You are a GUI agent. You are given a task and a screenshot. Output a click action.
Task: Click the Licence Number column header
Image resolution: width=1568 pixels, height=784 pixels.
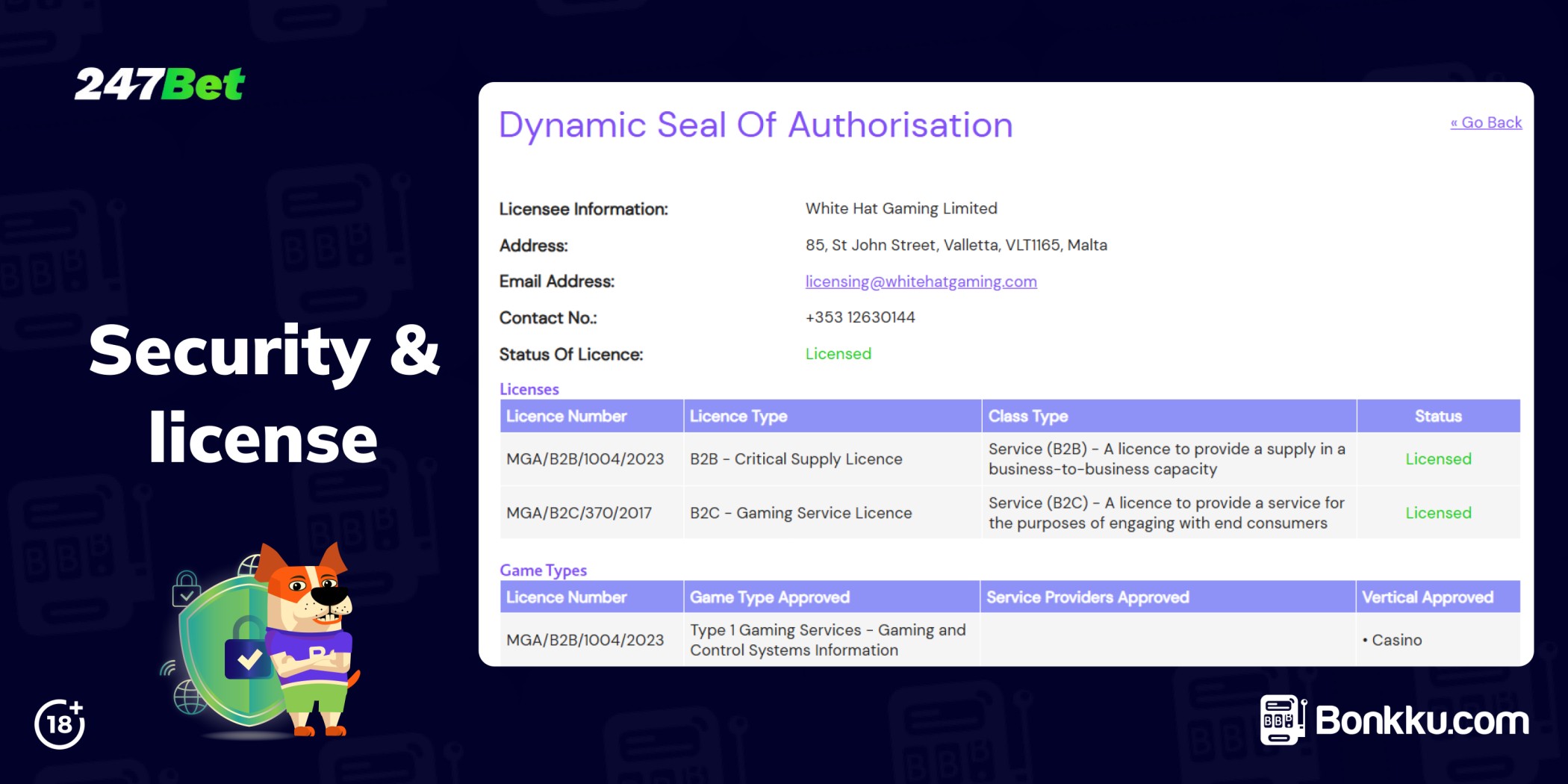(567, 417)
